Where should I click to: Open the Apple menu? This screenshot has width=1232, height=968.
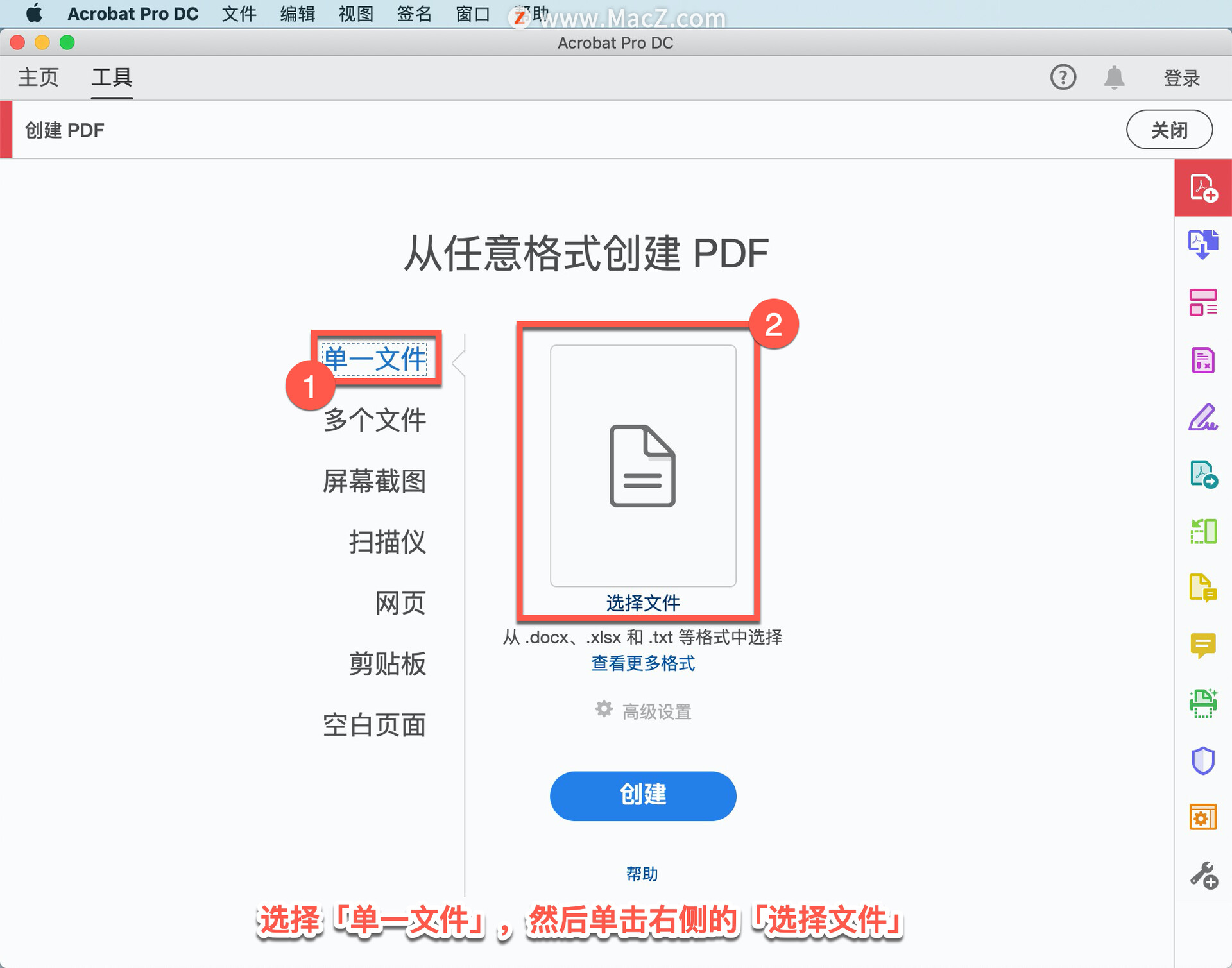(x=33, y=13)
